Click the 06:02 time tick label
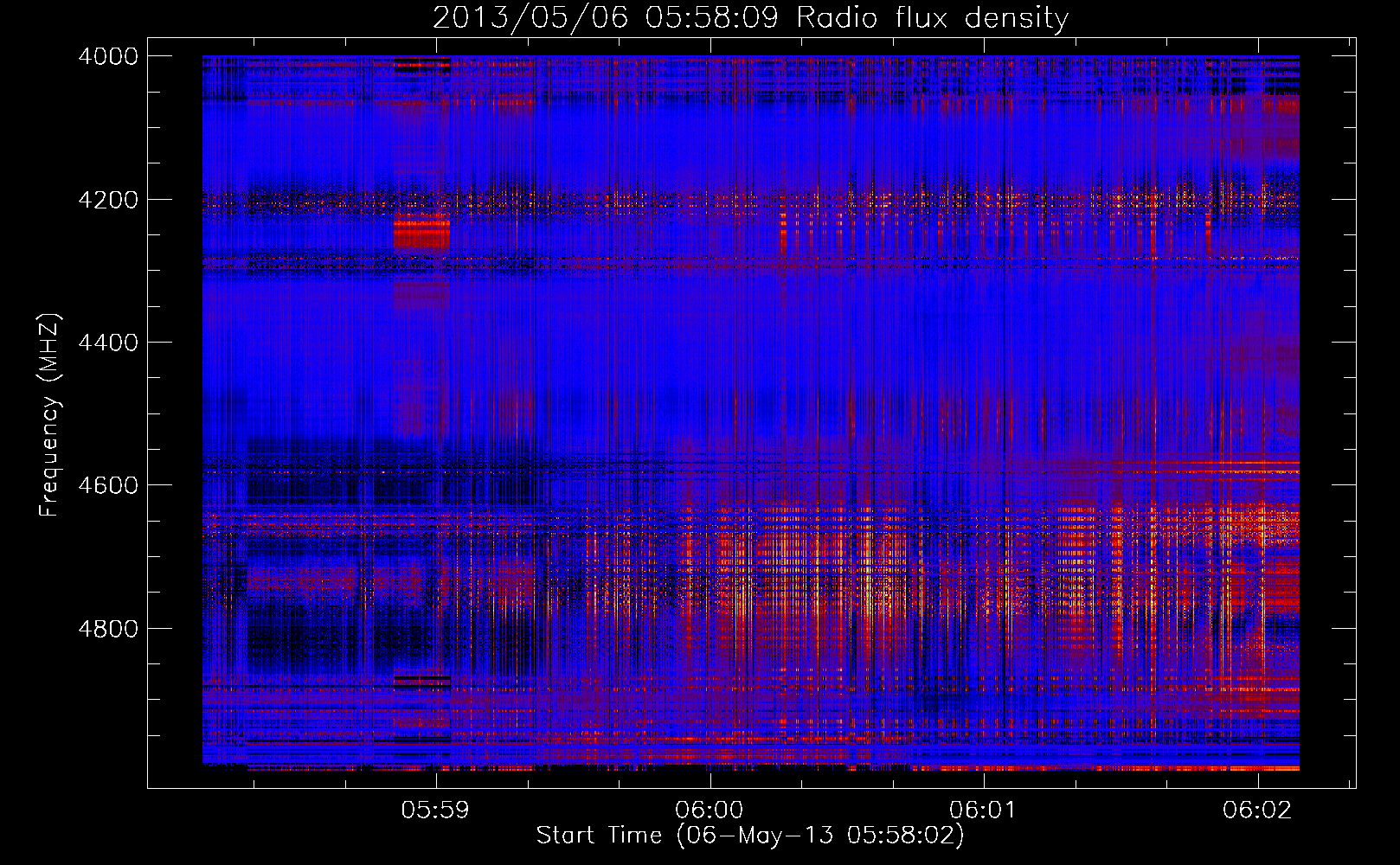Screen dimensions: 1400x865 [x=1257, y=810]
